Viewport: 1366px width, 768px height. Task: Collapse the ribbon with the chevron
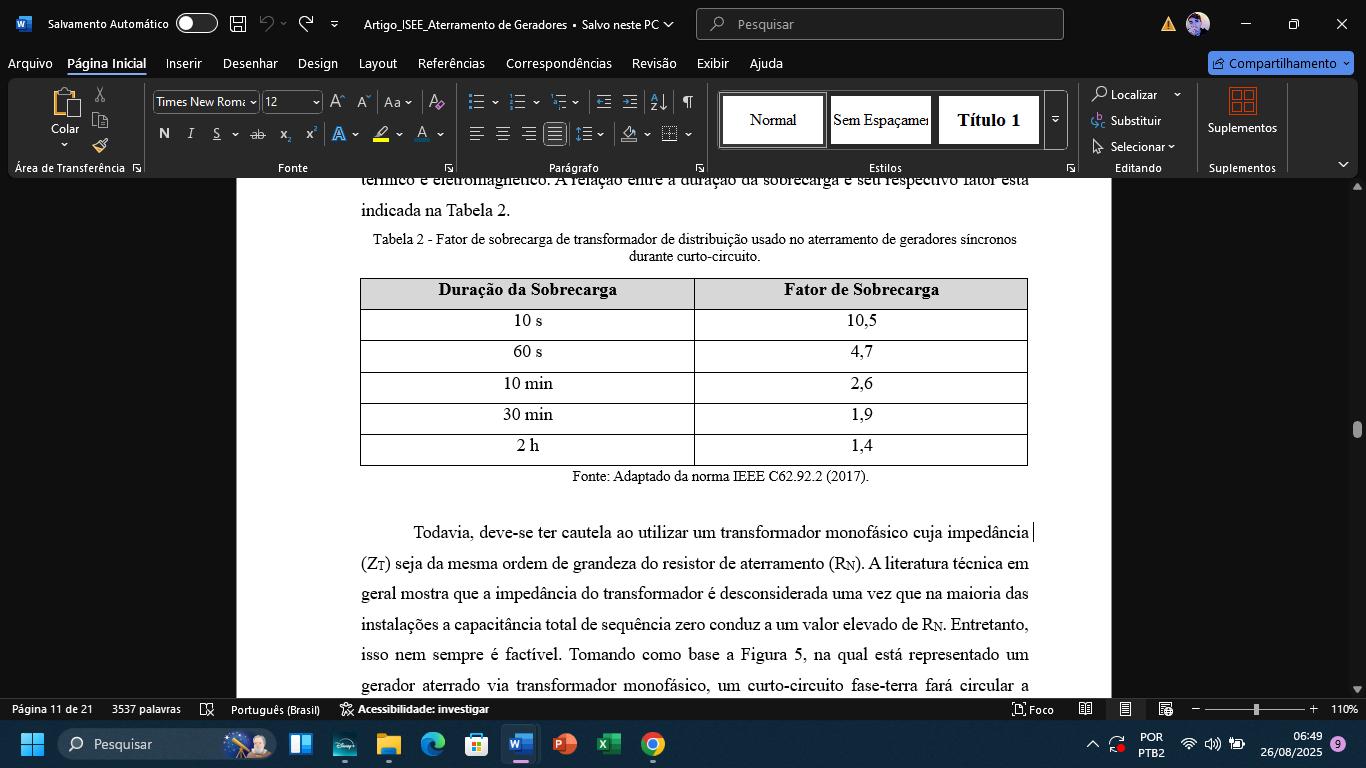(x=1343, y=164)
